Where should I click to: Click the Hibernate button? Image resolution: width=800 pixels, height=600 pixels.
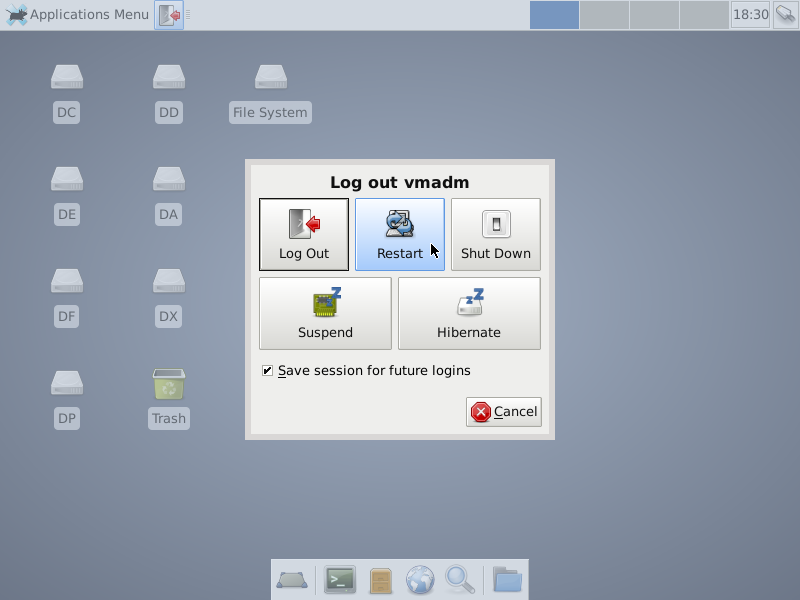469,313
